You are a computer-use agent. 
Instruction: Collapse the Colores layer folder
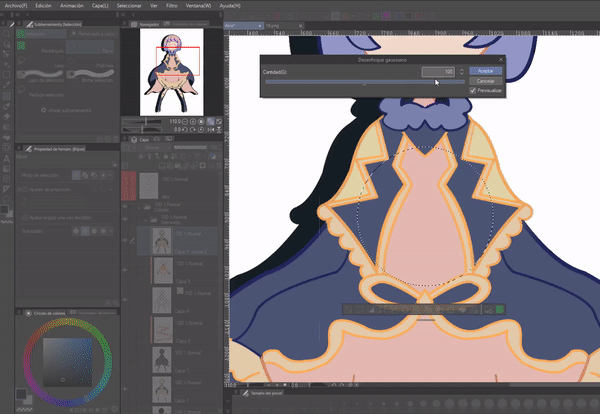[x=139, y=207]
